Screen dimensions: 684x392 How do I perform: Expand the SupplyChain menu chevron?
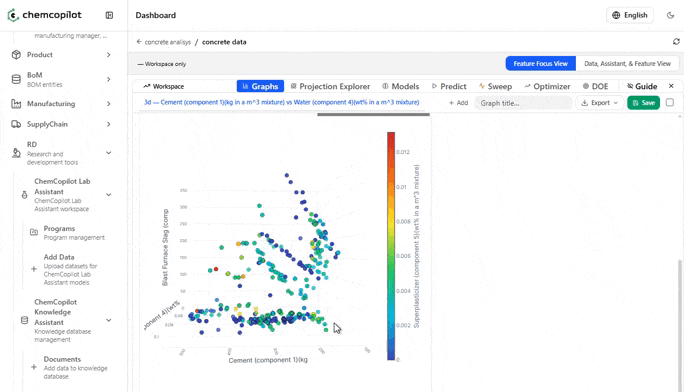pyautogui.click(x=109, y=124)
